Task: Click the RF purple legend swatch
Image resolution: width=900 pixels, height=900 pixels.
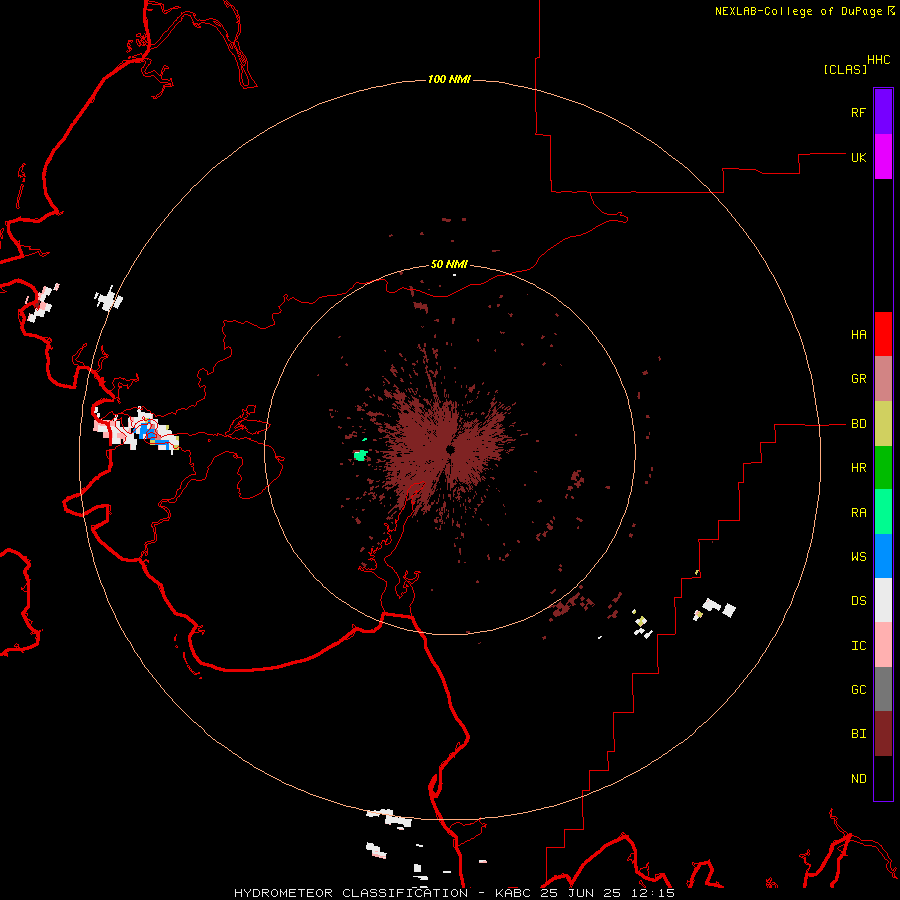Action: [x=883, y=112]
